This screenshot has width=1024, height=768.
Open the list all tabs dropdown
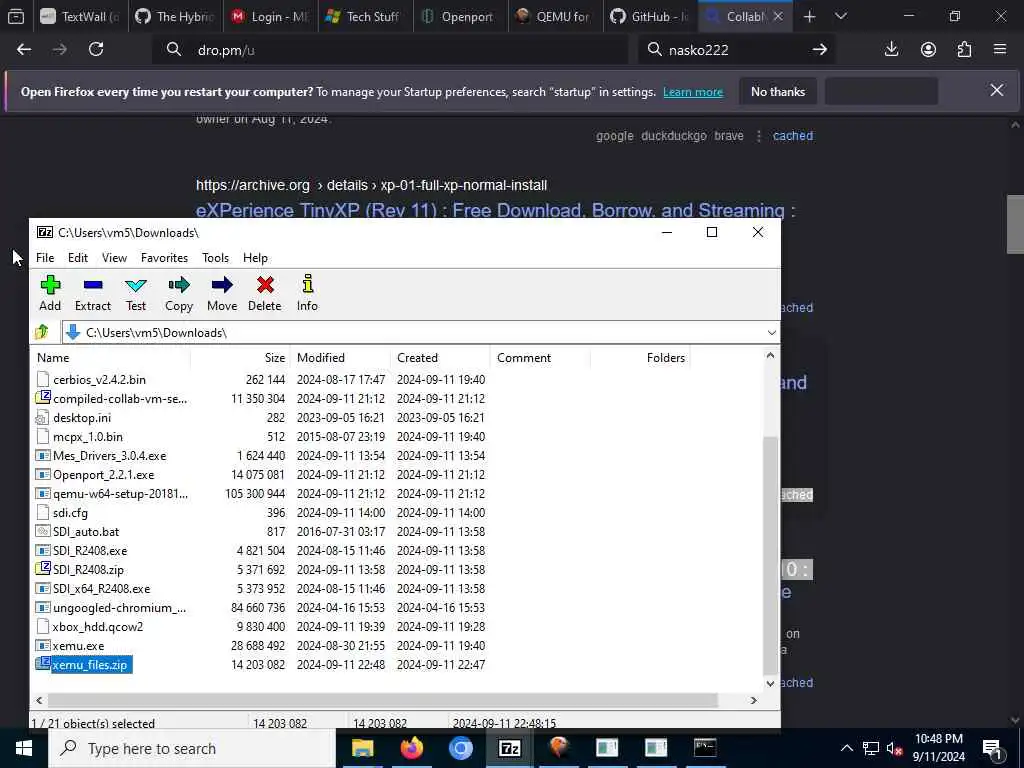841,16
